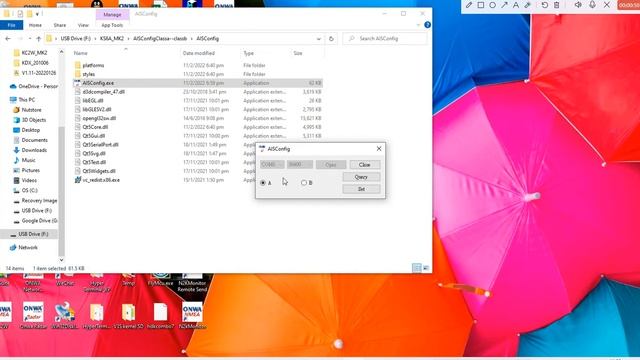Collapse the ribbon chevron
Viewport: 640px width, 360px height.
click(418, 25)
